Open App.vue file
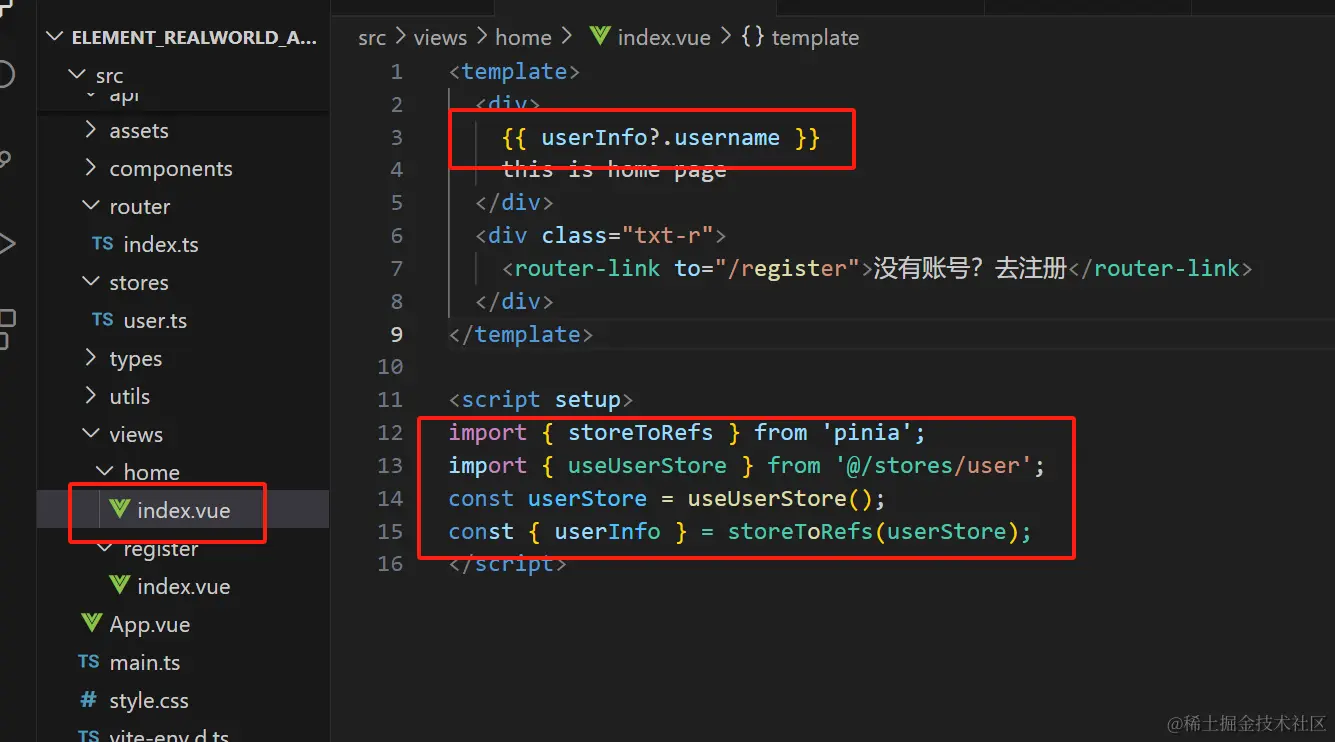The height and width of the screenshot is (742, 1335). 150,625
